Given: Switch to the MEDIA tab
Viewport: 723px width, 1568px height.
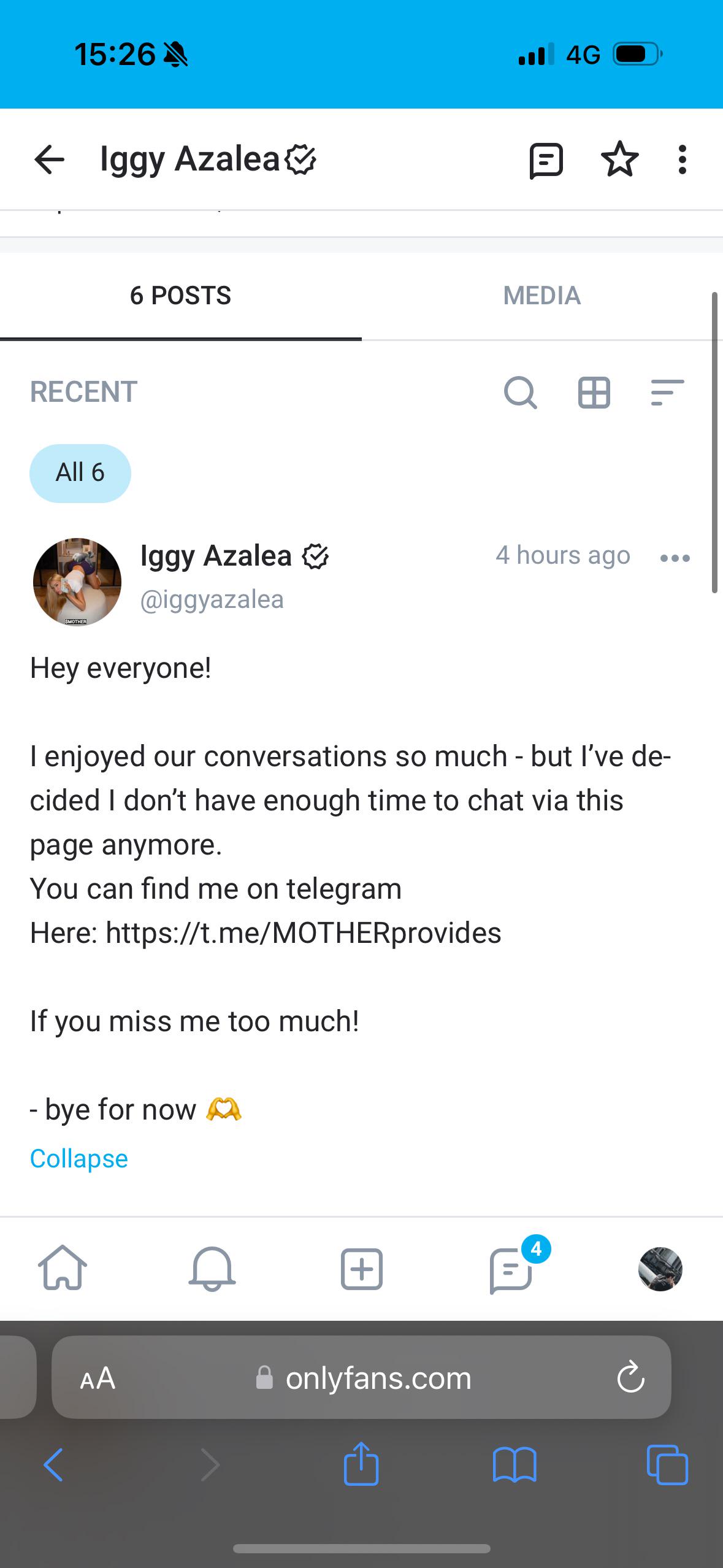Looking at the screenshot, I should pos(541,296).
